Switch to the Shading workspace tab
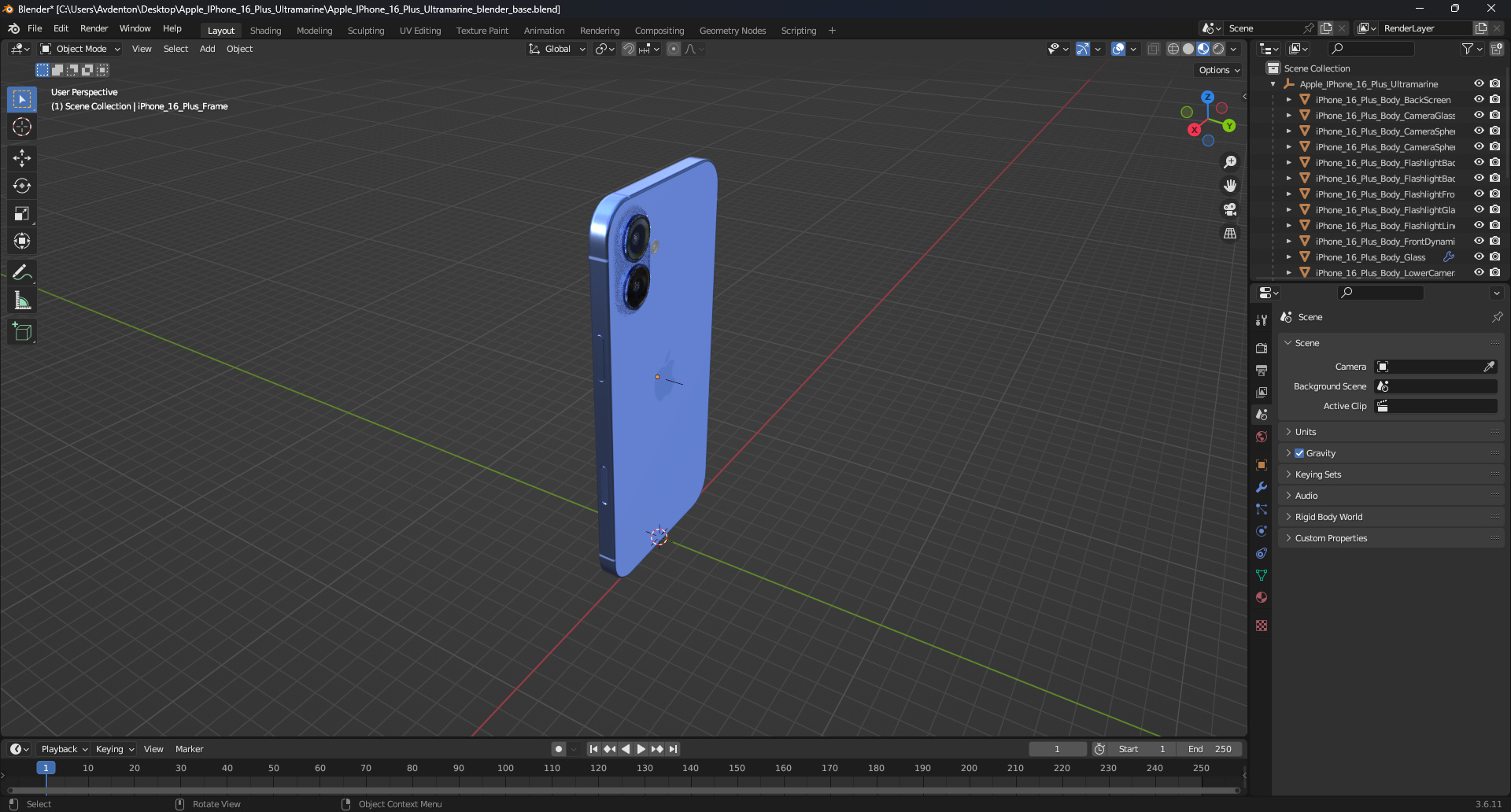The height and width of the screenshot is (812, 1511). (x=265, y=31)
